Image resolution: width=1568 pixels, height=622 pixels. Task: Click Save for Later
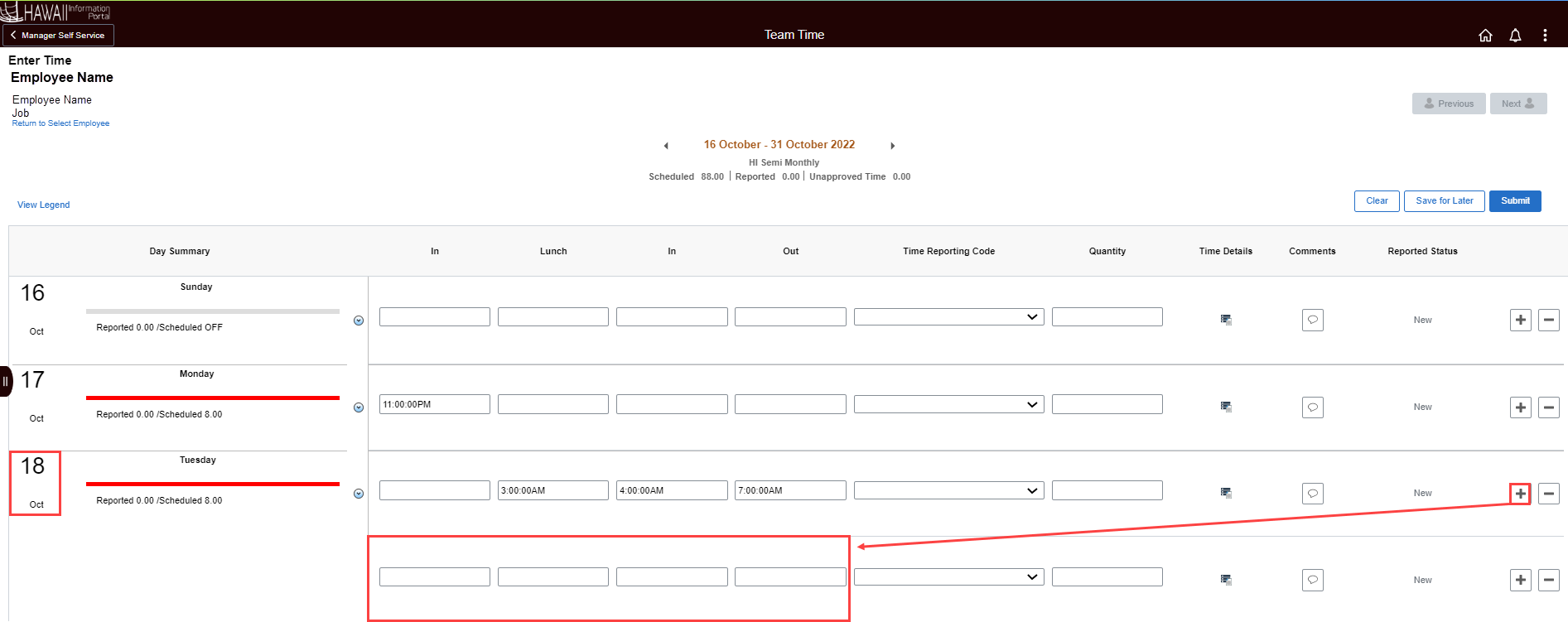[x=1444, y=201]
